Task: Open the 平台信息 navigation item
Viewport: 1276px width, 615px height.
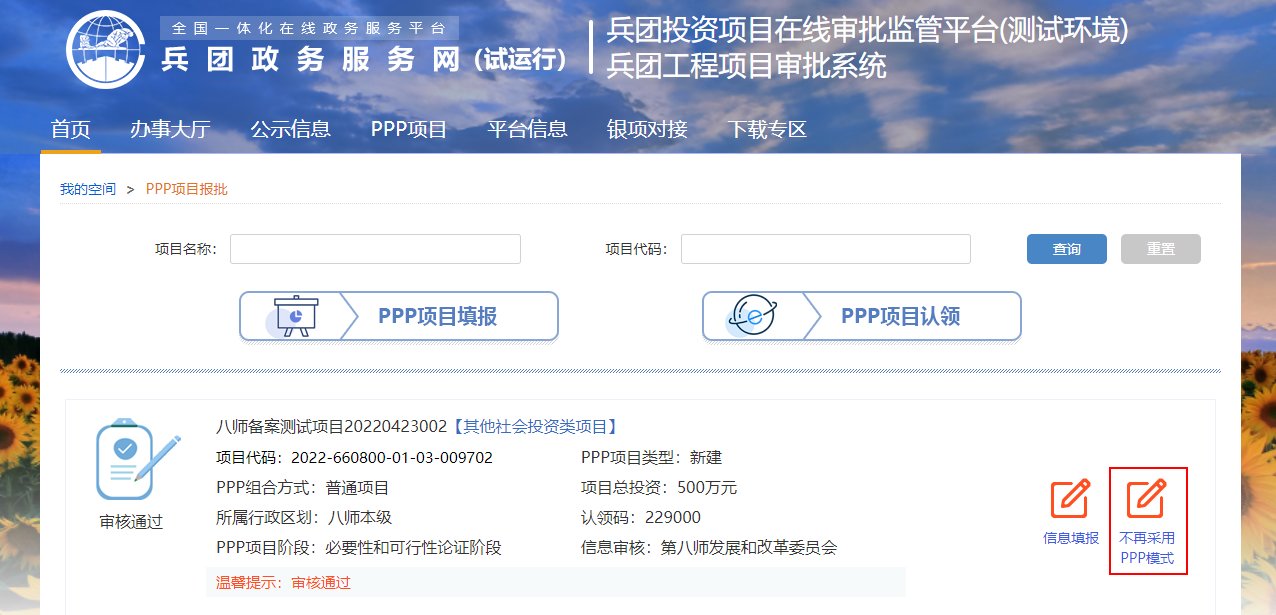Action: tap(527, 129)
